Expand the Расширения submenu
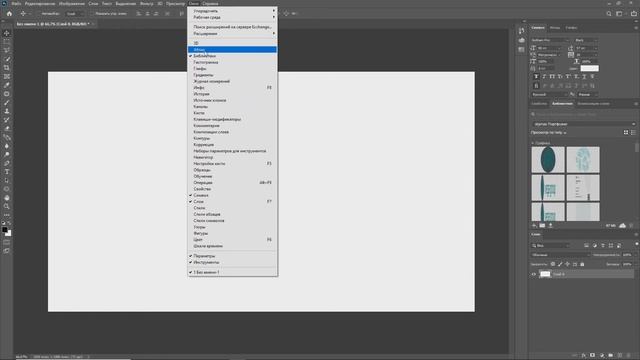This screenshot has height=360, width=640. click(x=232, y=33)
